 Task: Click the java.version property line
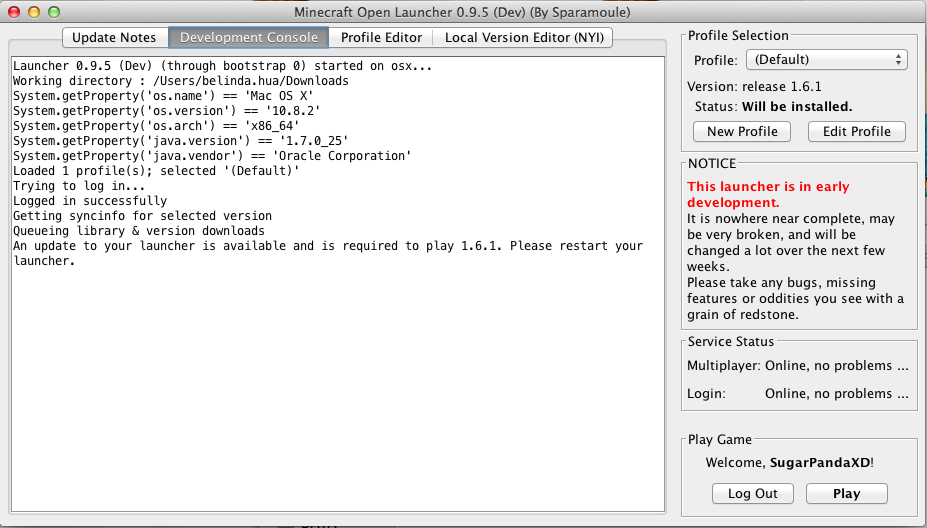(181, 141)
